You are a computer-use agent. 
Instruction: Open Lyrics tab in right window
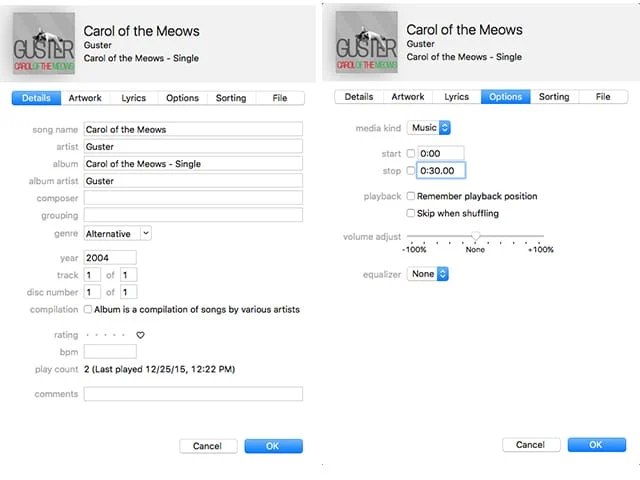point(457,97)
